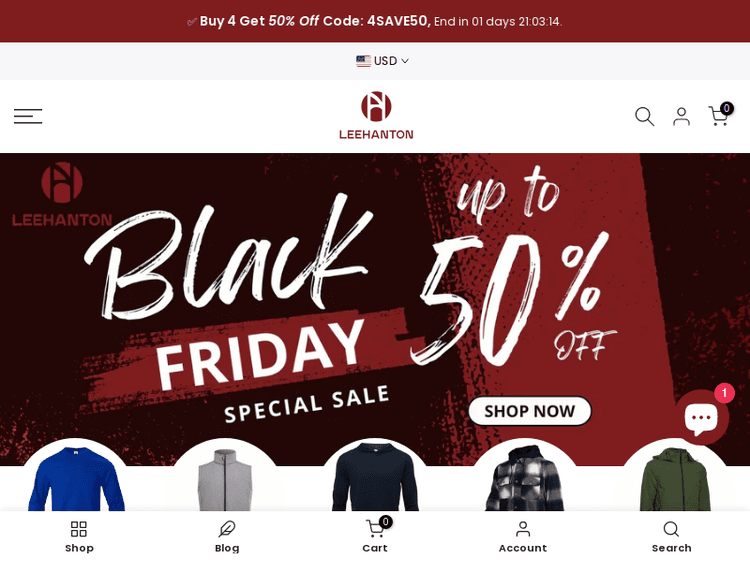Click the SHOP NOW banner button
Screen dimensions: 750x563
coord(529,411)
